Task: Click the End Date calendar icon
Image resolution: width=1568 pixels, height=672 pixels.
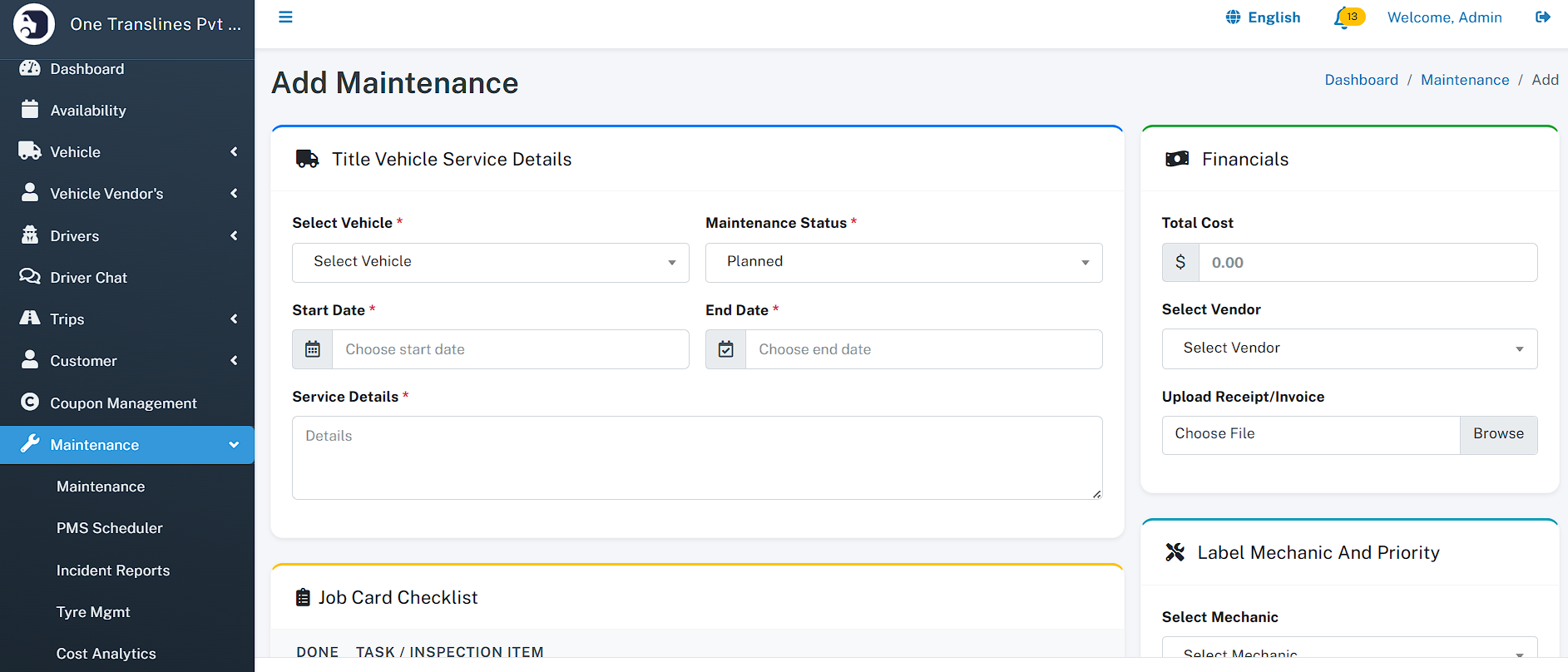Action: [725, 349]
